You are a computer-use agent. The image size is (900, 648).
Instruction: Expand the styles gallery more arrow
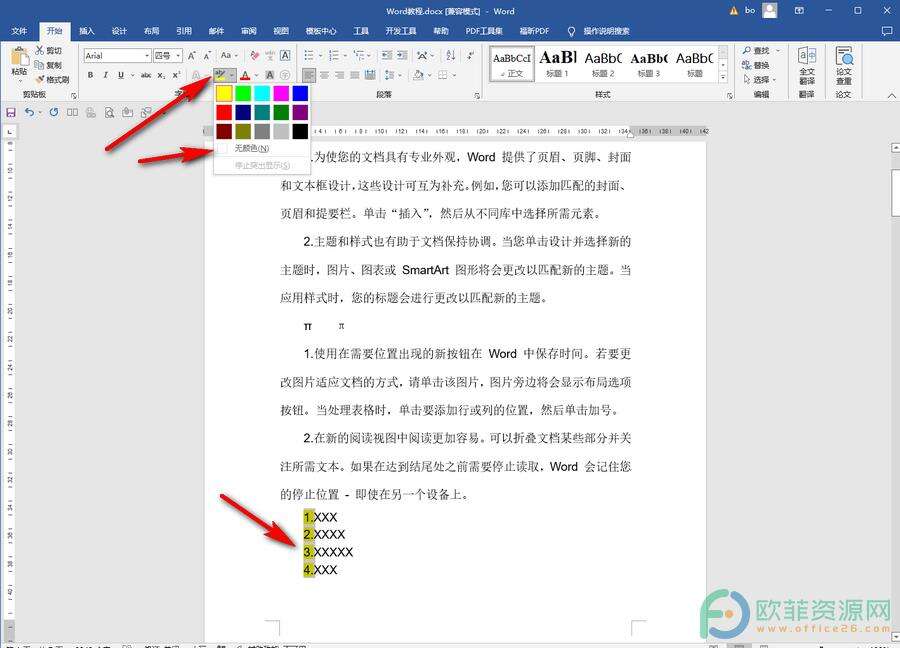tap(723, 77)
